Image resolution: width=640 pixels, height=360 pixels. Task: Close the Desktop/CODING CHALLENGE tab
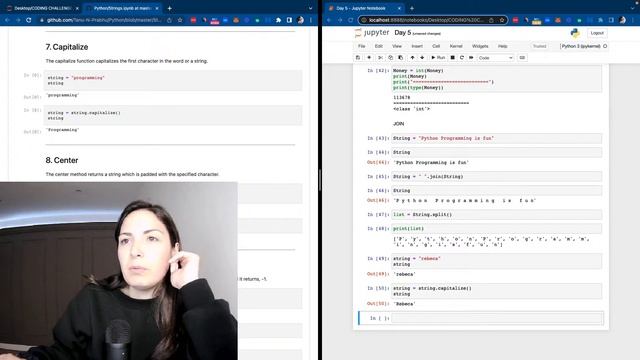pyautogui.click(x=77, y=8)
